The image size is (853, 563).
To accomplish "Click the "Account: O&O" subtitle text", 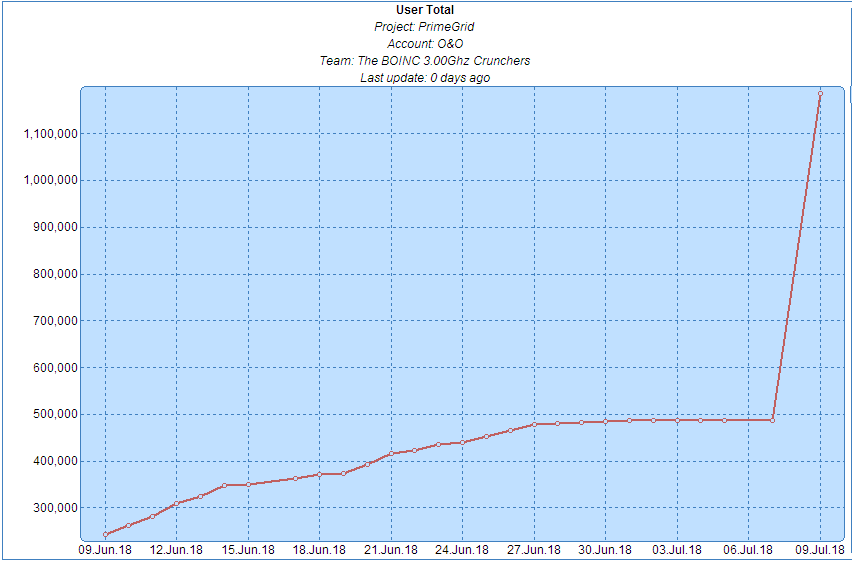I will 425,44.
